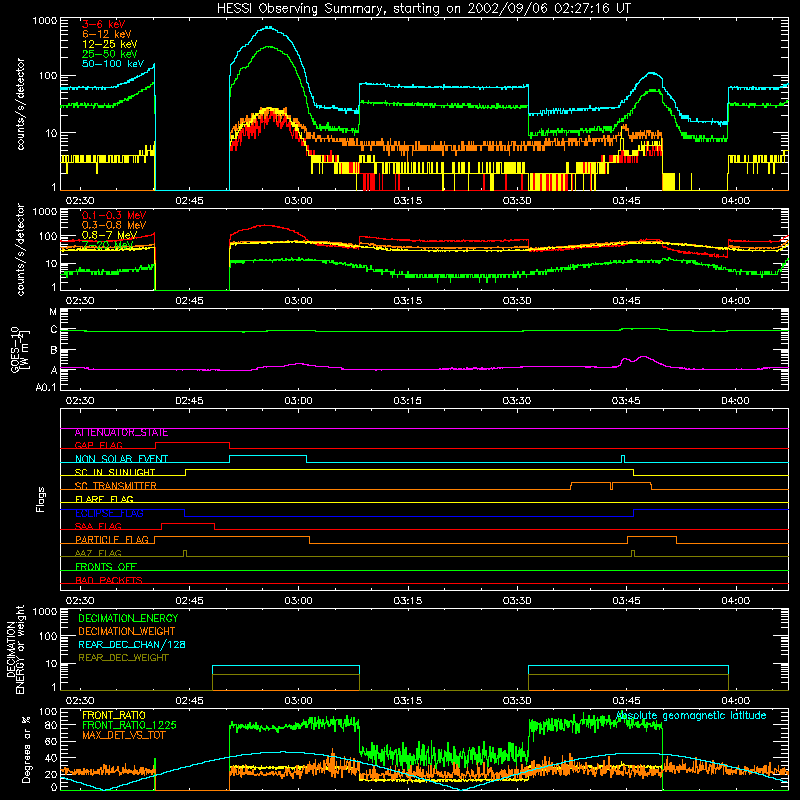Select the NON_SOLAR_EVENT flag label
The width and height of the screenshot is (800, 800).
click(121, 459)
